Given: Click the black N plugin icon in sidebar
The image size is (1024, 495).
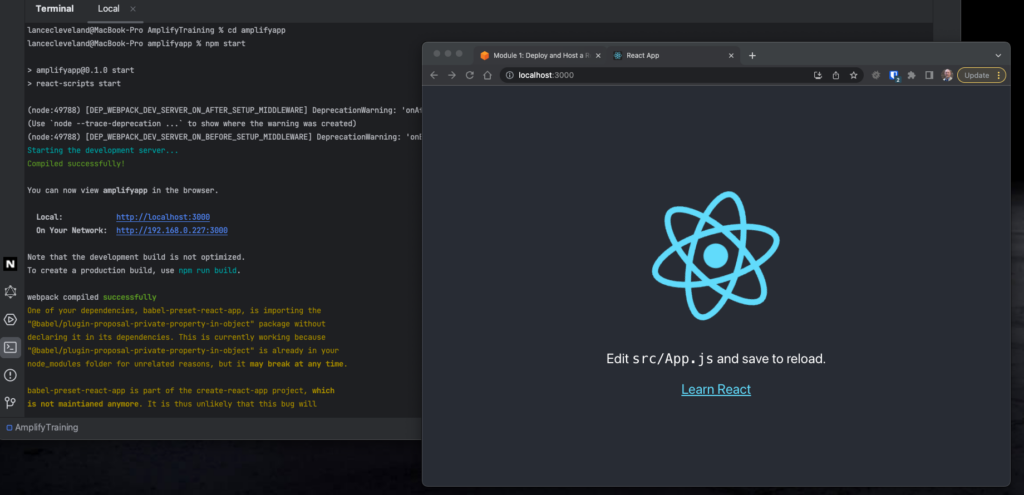Looking at the screenshot, I should point(10,264).
